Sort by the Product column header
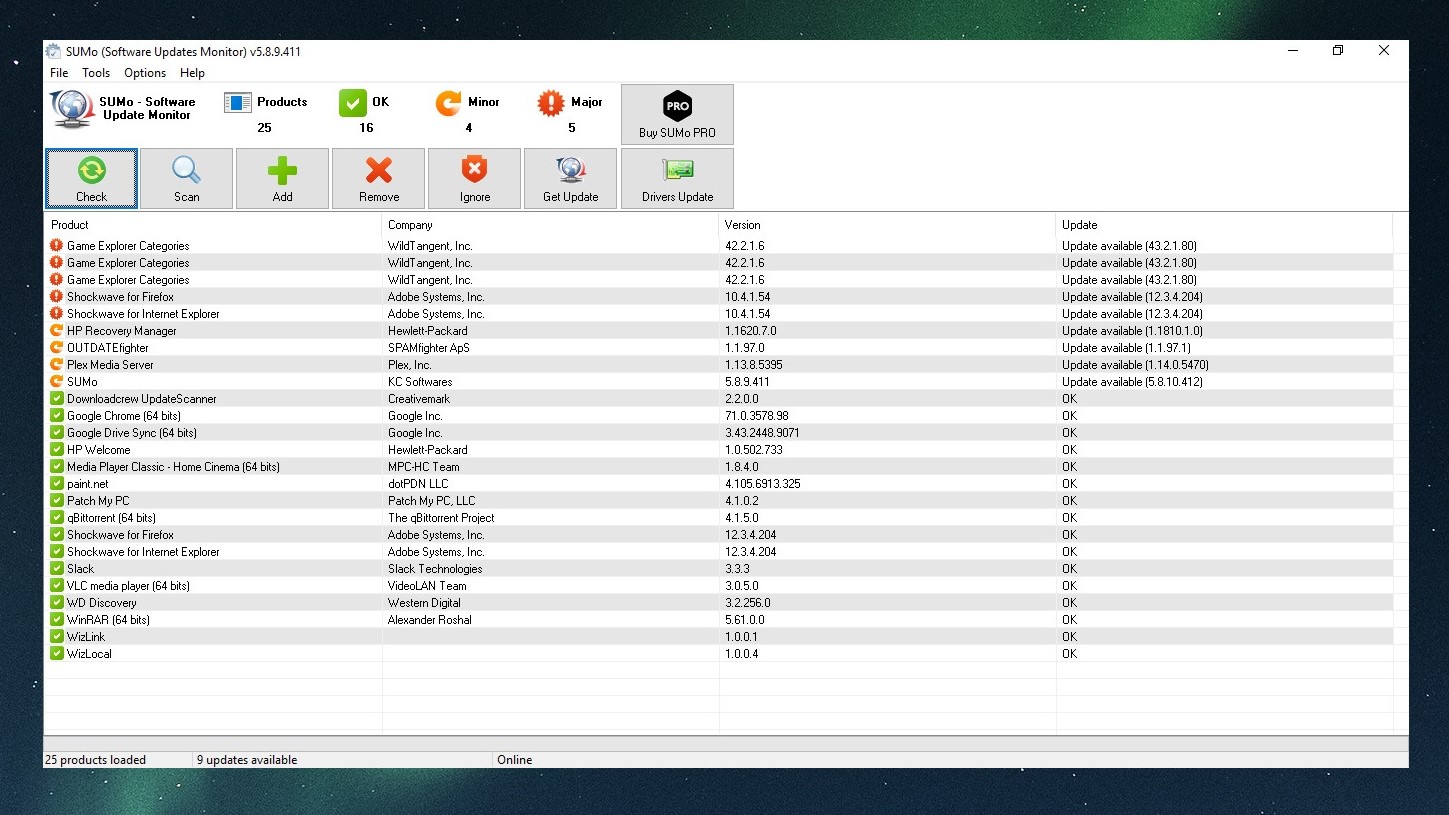Viewport: 1449px width, 815px height. (212, 225)
